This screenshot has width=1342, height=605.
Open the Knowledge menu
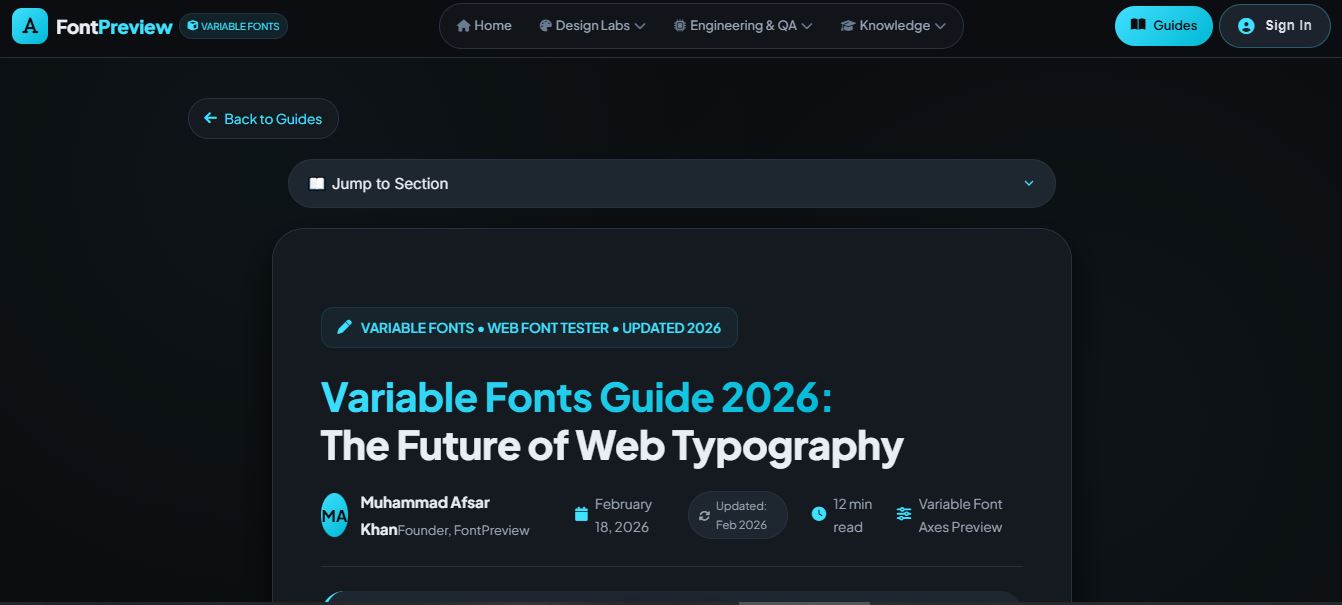click(893, 26)
